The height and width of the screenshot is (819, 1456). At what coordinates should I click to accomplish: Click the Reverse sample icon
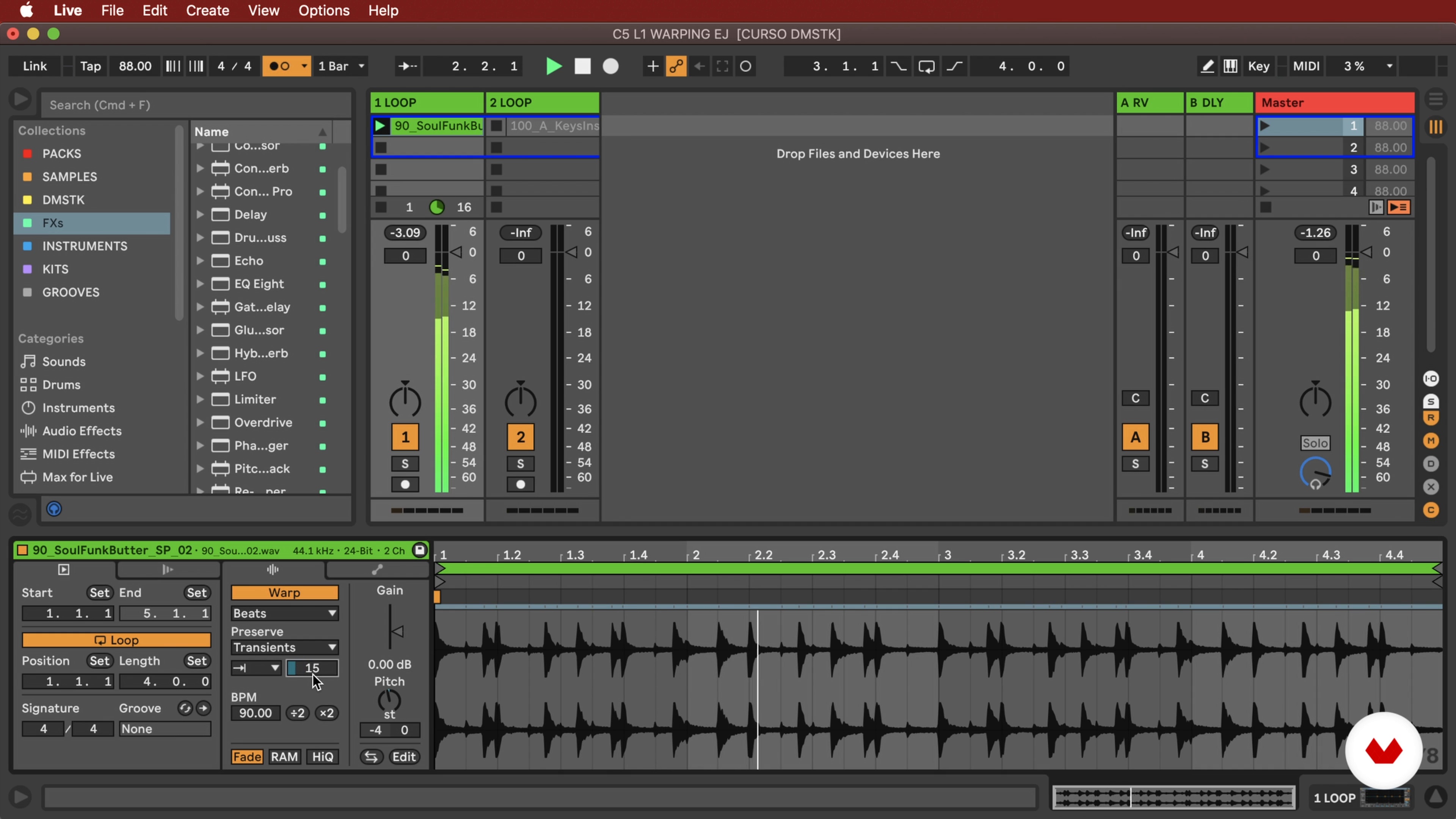371,757
